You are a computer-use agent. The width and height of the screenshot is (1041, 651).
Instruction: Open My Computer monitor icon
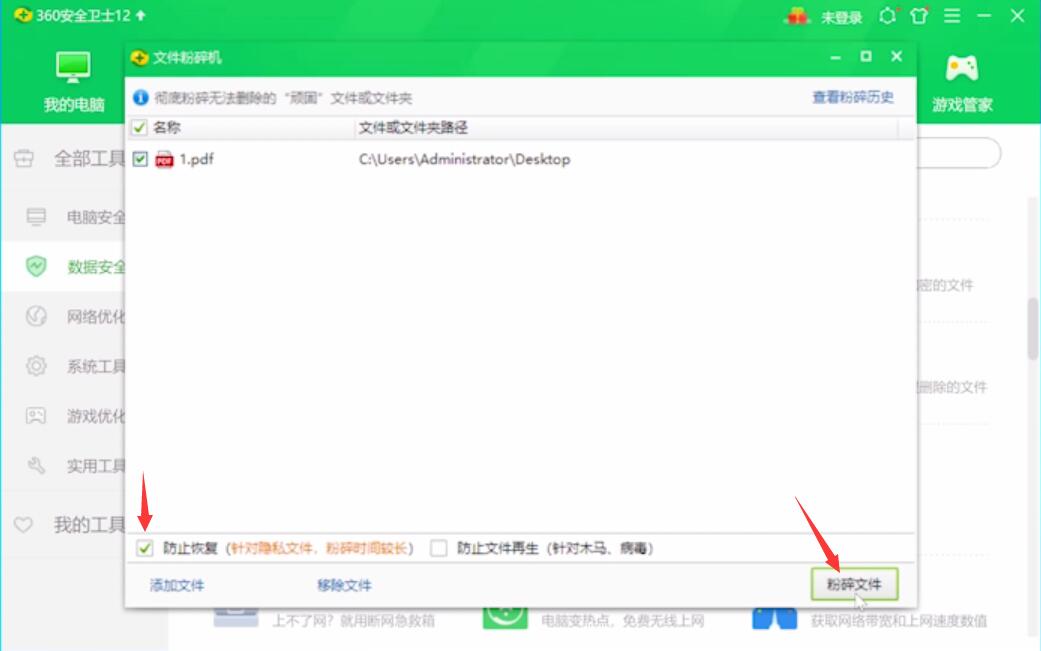73,66
